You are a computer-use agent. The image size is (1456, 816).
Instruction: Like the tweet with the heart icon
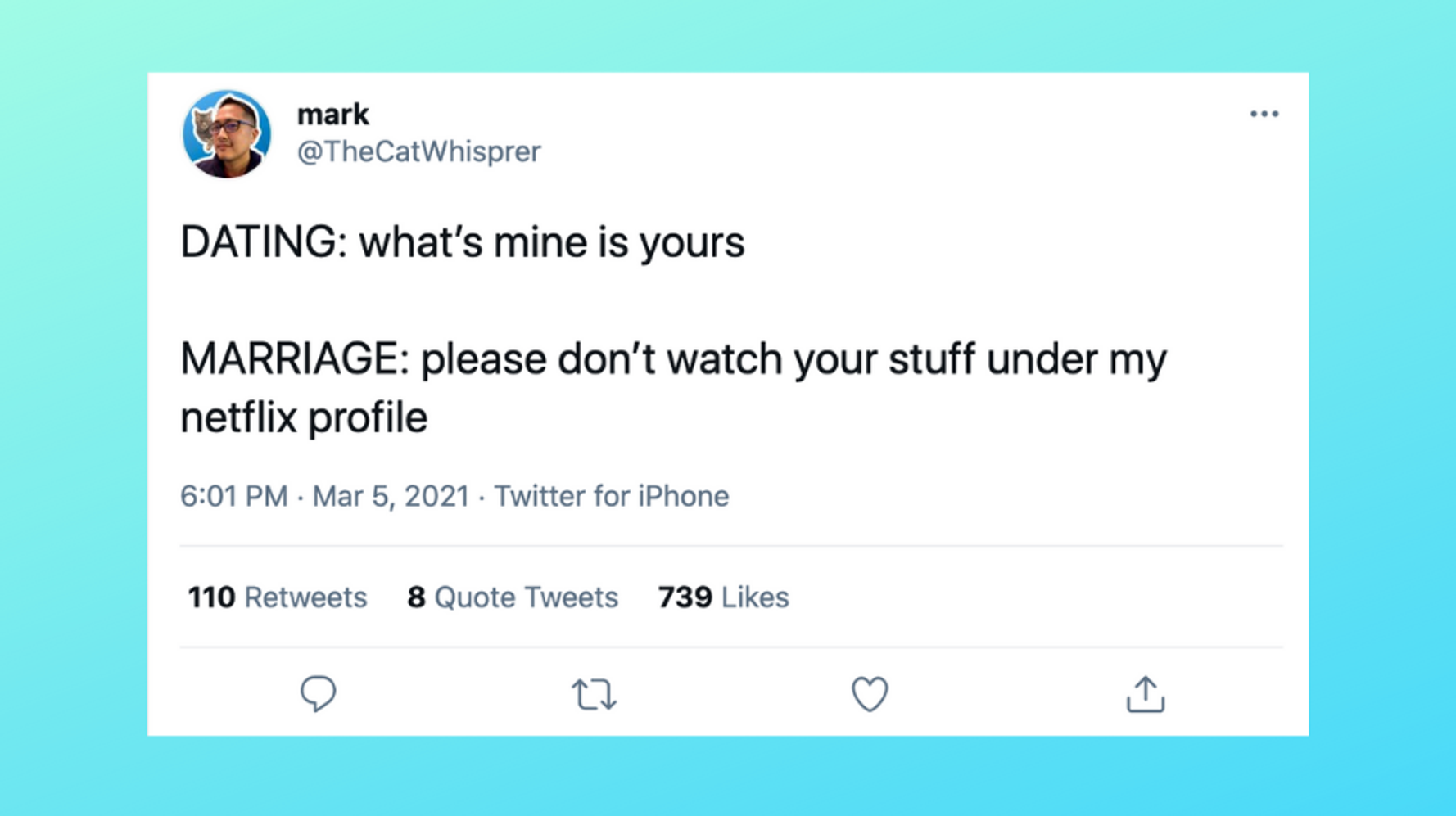(x=869, y=694)
